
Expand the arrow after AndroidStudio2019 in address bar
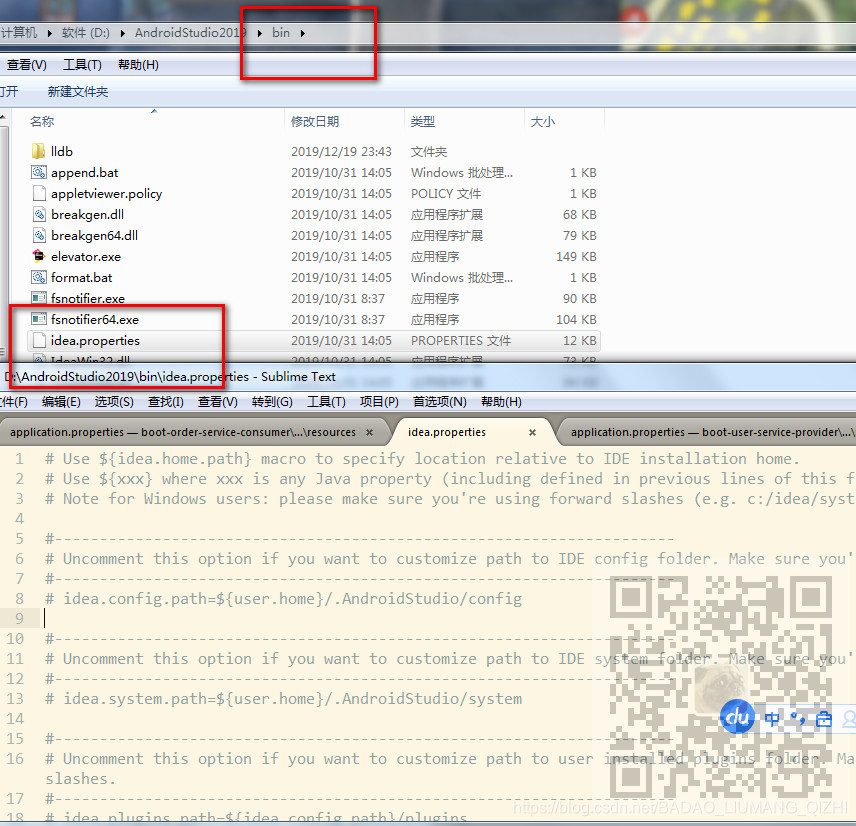pyautogui.click(x=260, y=33)
